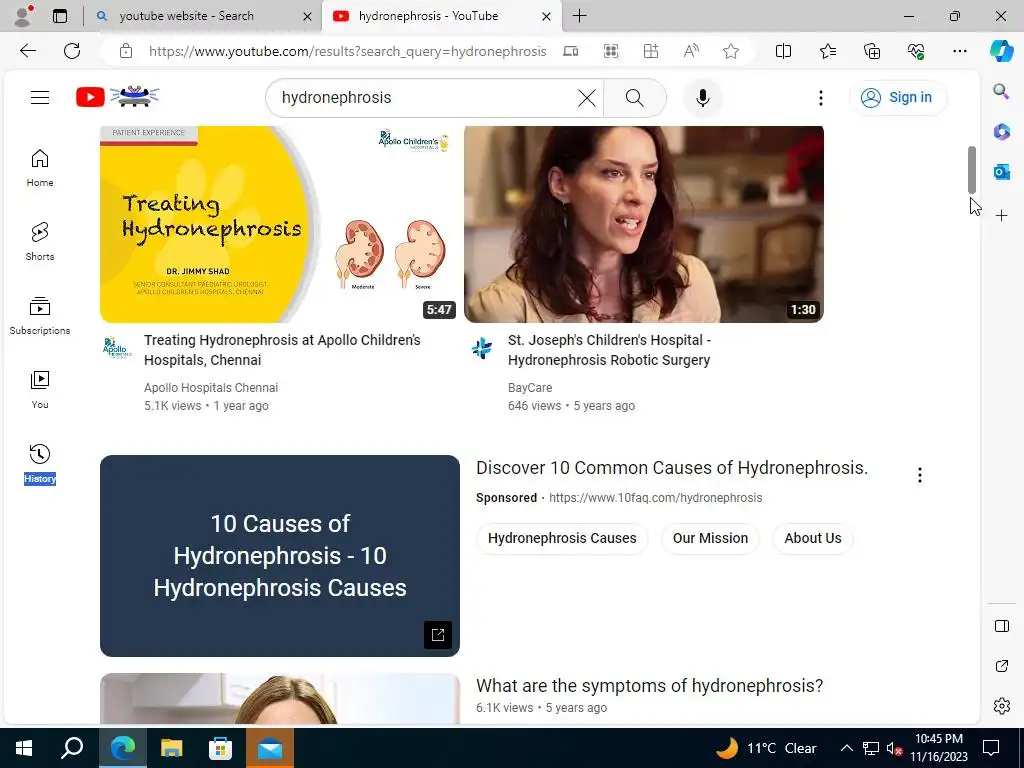Open Edge read aloud icon
Screen dimensions: 1024x768
(x=691, y=51)
